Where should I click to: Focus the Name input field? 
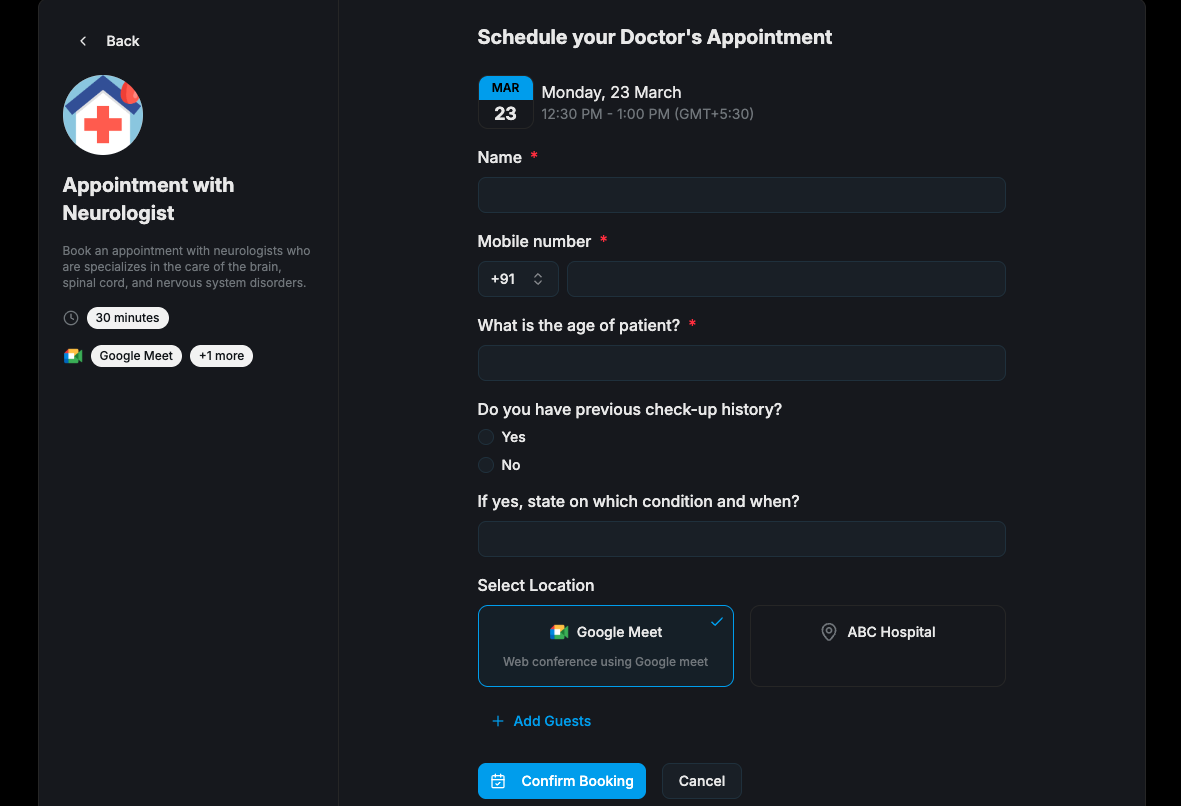pyautogui.click(x=741, y=195)
